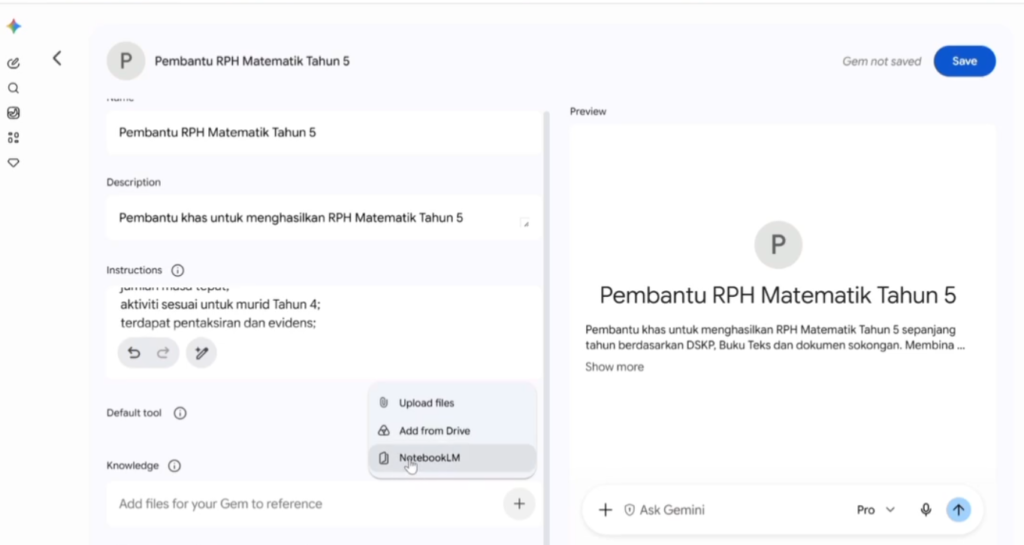Send the prompt with arrow button
1024x545 pixels.
point(958,510)
